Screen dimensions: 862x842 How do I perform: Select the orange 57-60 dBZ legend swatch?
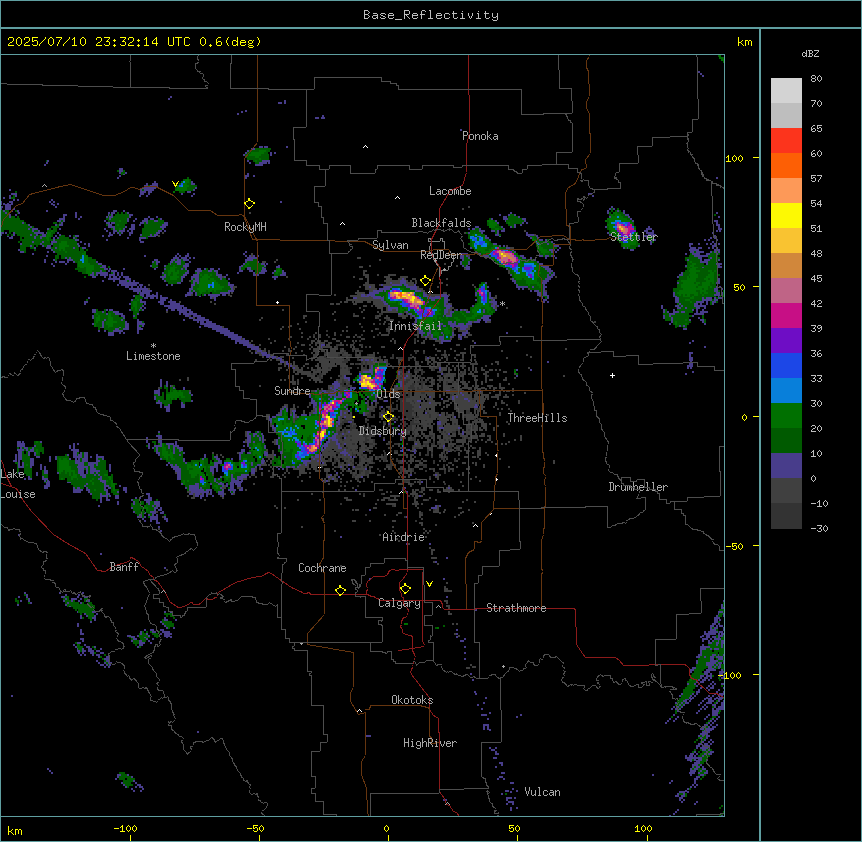point(786,165)
